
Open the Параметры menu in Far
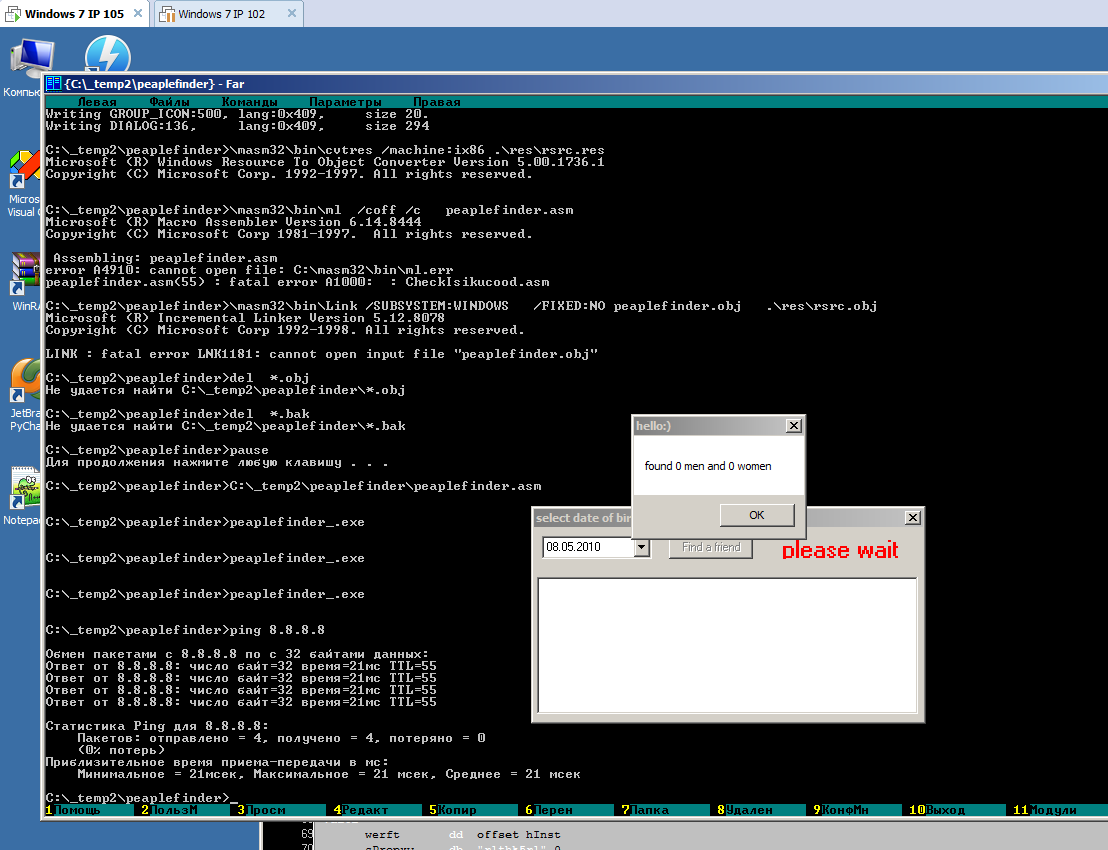click(x=345, y=102)
